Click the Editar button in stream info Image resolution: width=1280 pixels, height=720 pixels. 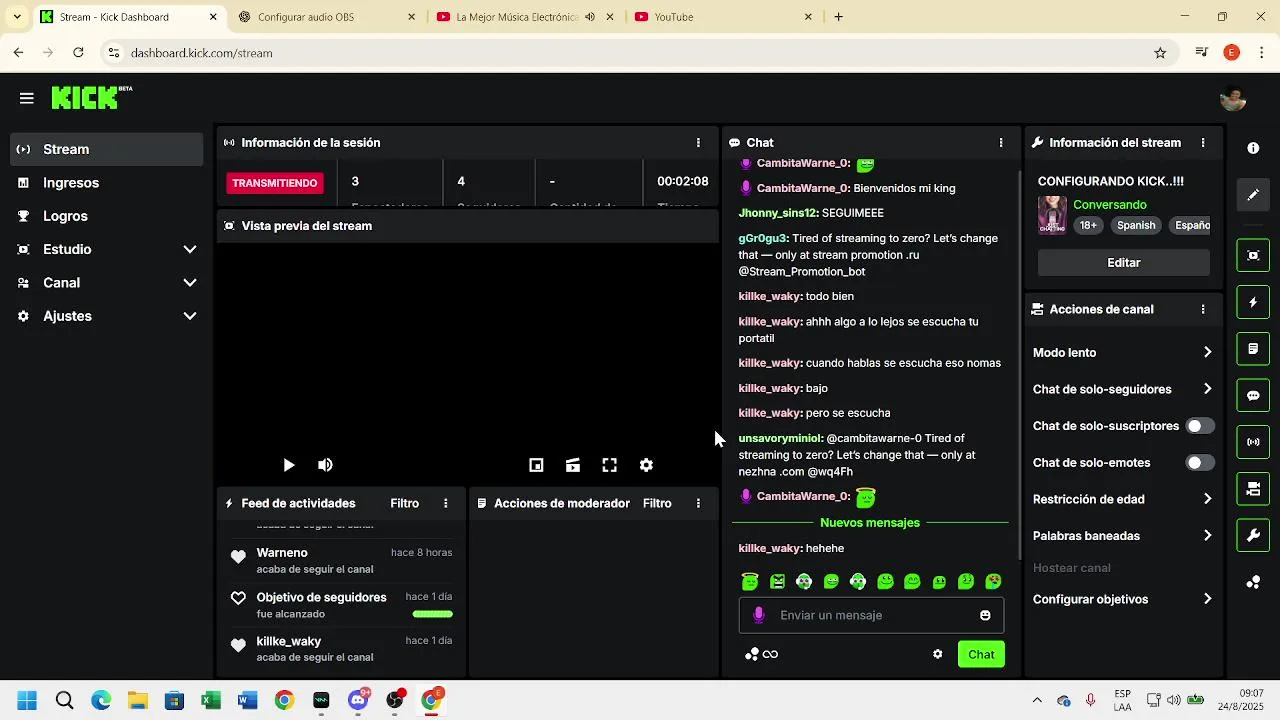click(x=1124, y=263)
